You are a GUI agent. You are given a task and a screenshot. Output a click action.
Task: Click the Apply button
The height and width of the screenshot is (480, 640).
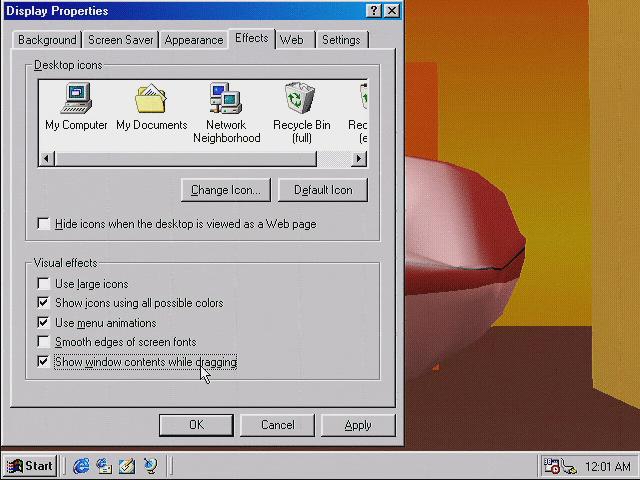coord(358,425)
